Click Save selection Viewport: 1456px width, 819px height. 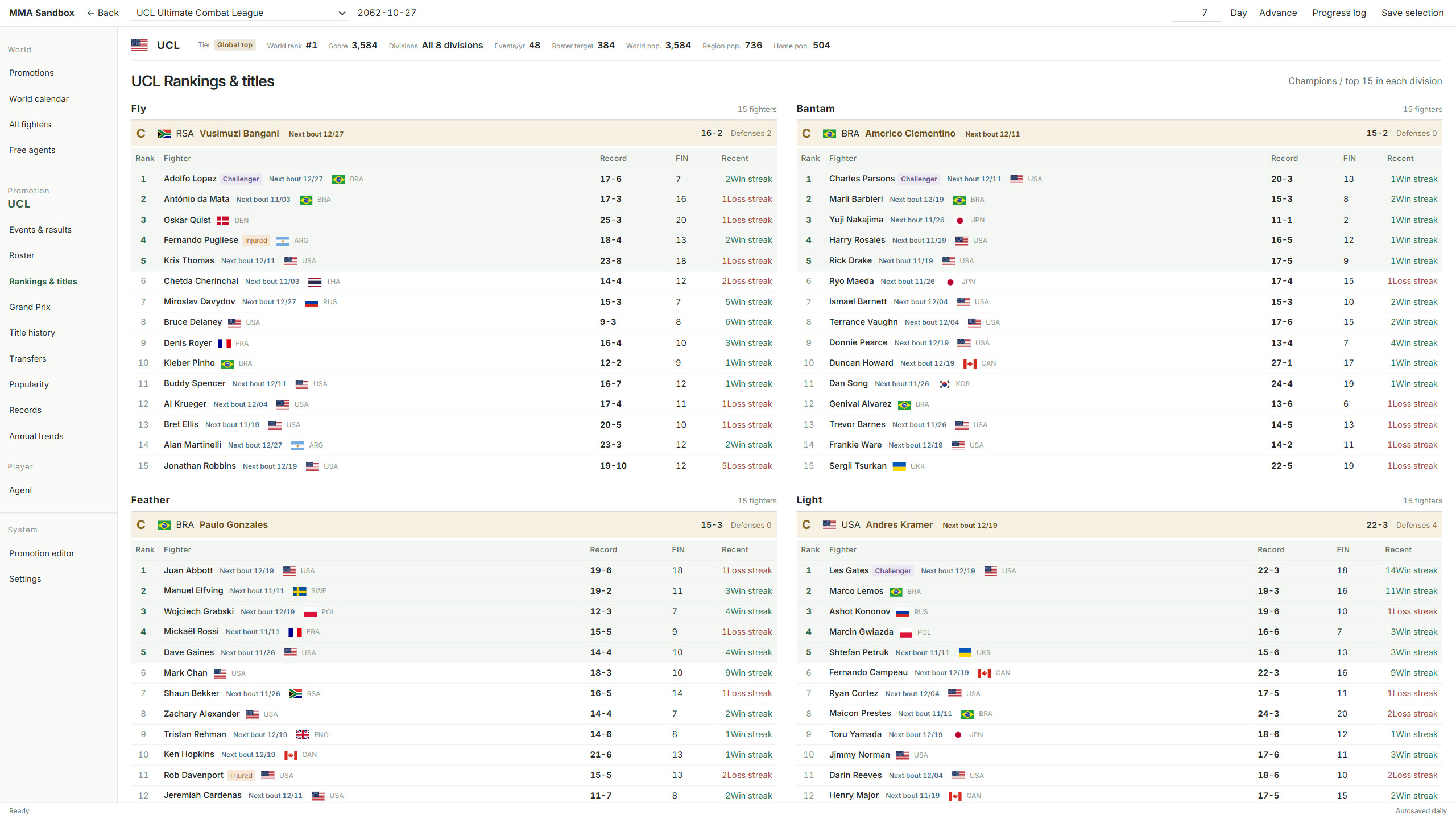coord(1412,13)
